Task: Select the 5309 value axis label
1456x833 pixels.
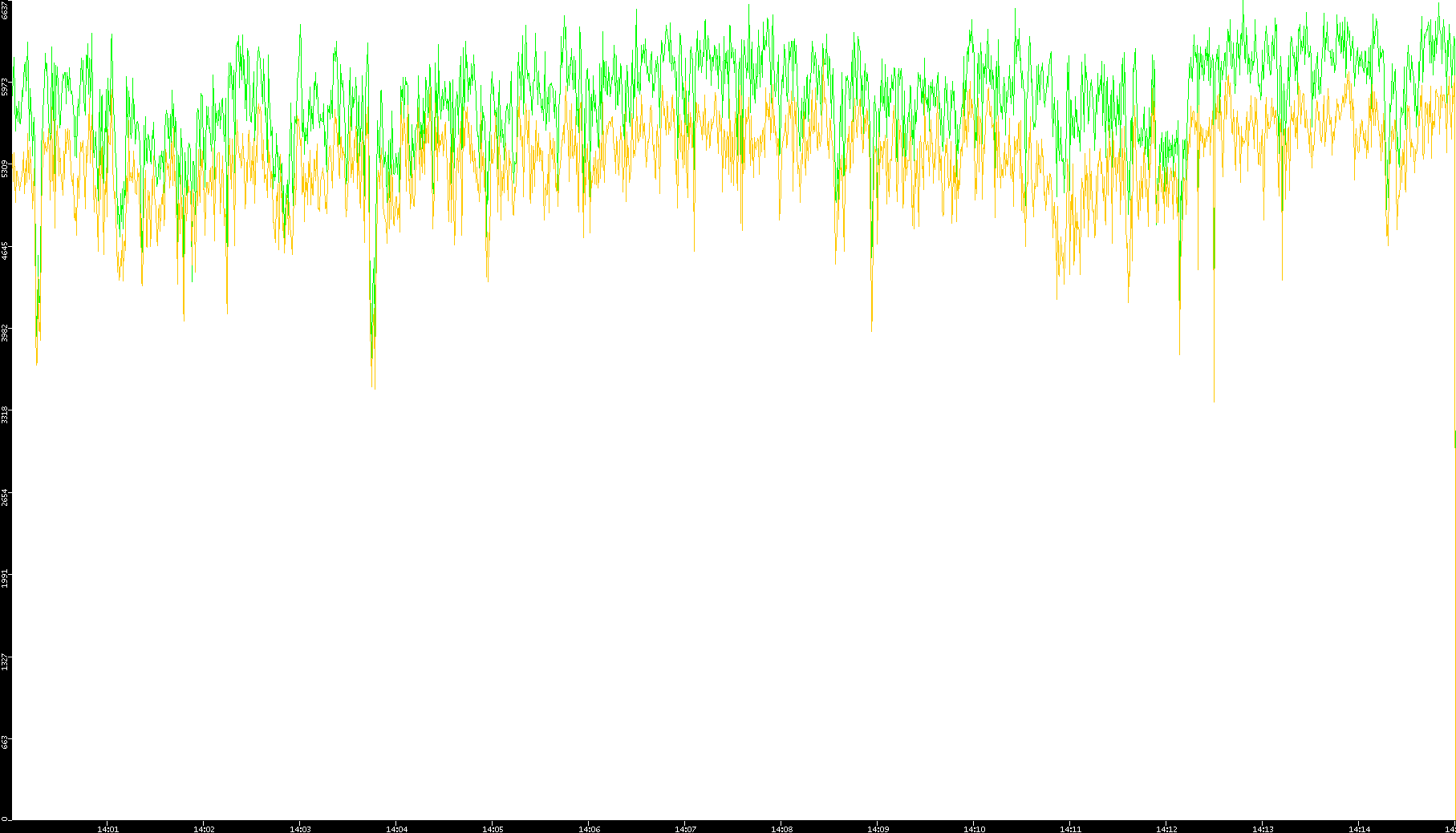Action: (x=6, y=168)
